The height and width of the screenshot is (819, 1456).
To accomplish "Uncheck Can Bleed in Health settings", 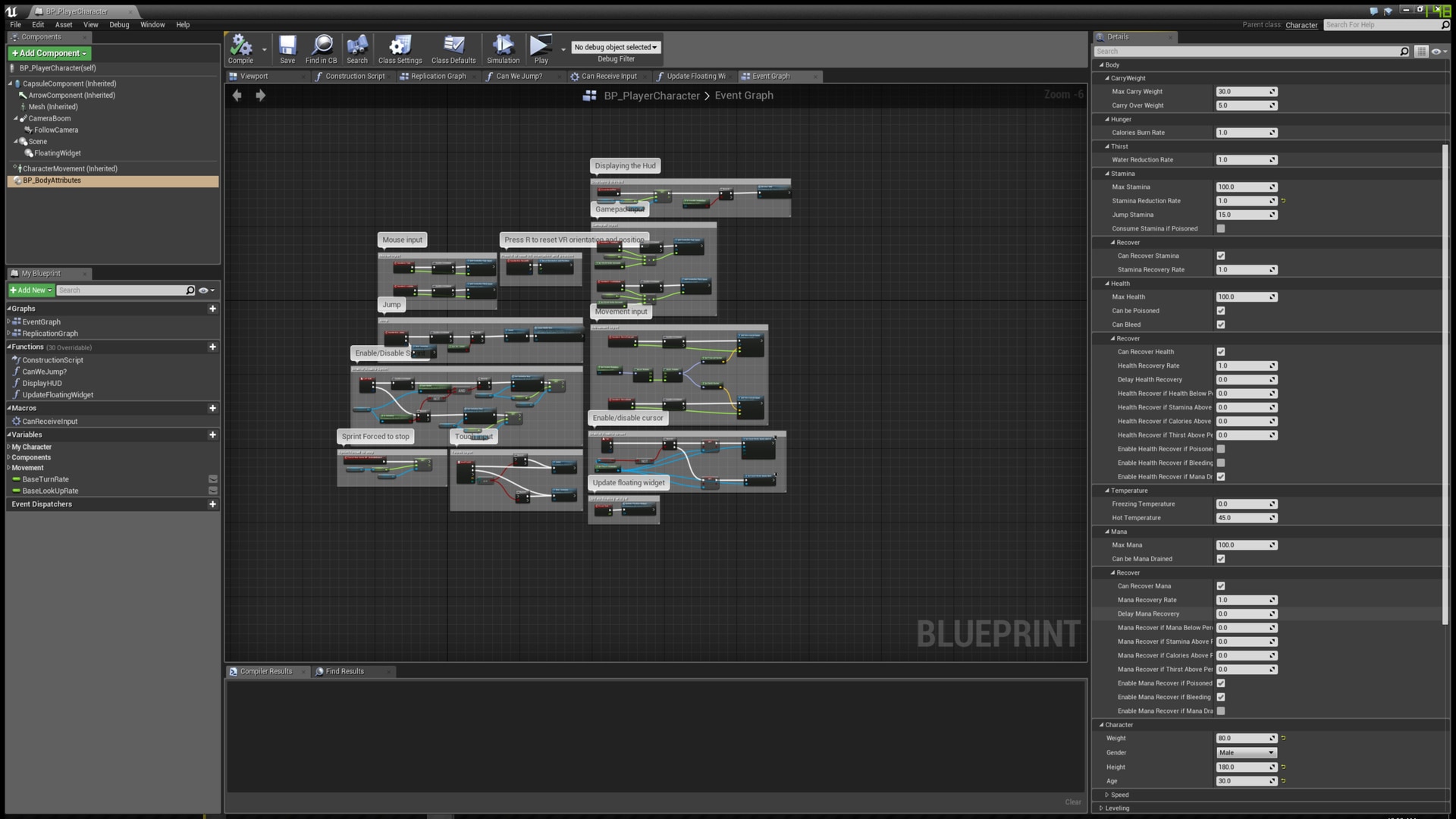I will coord(1221,325).
